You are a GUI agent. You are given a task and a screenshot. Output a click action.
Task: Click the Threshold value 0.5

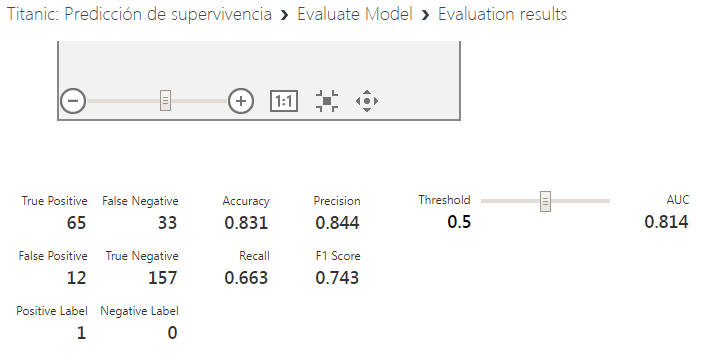click(459, 222)
